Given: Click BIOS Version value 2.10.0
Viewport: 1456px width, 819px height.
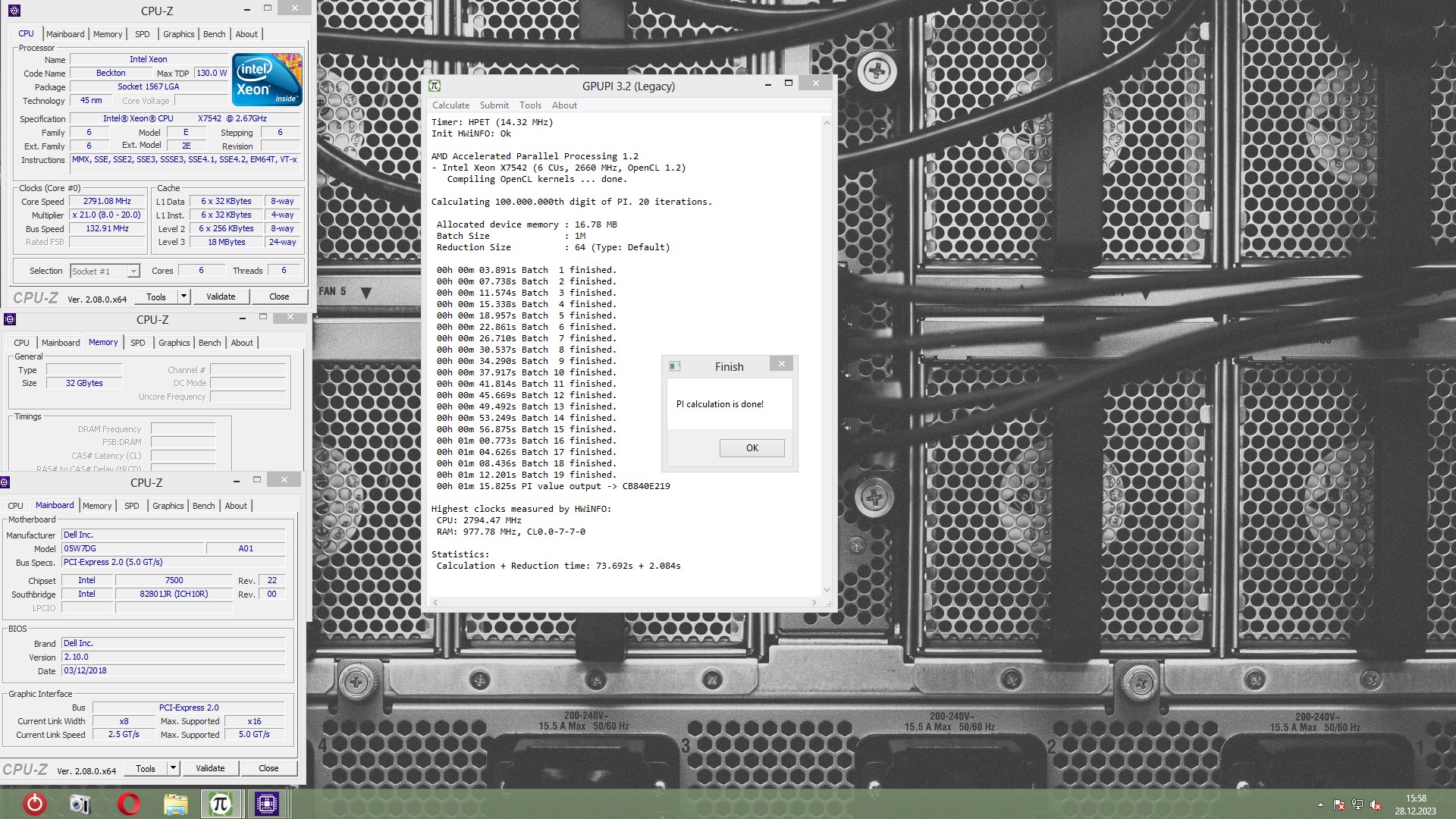Looking at the screenshot, I should click(173, 657).
